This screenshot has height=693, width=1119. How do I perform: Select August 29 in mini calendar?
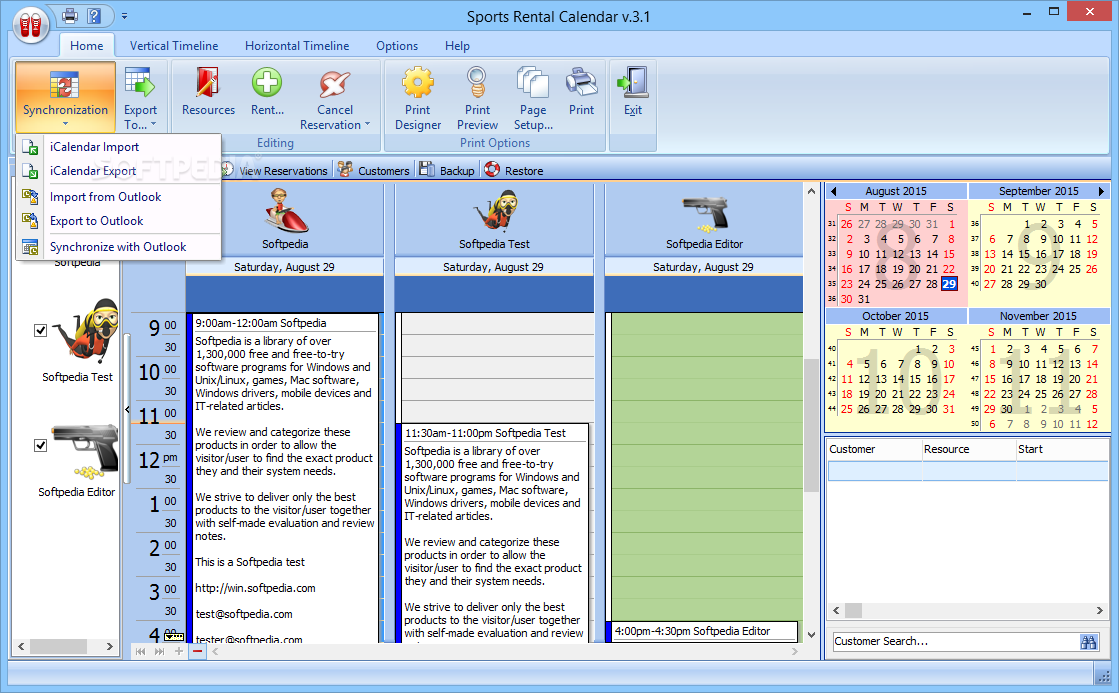point(949,284)
